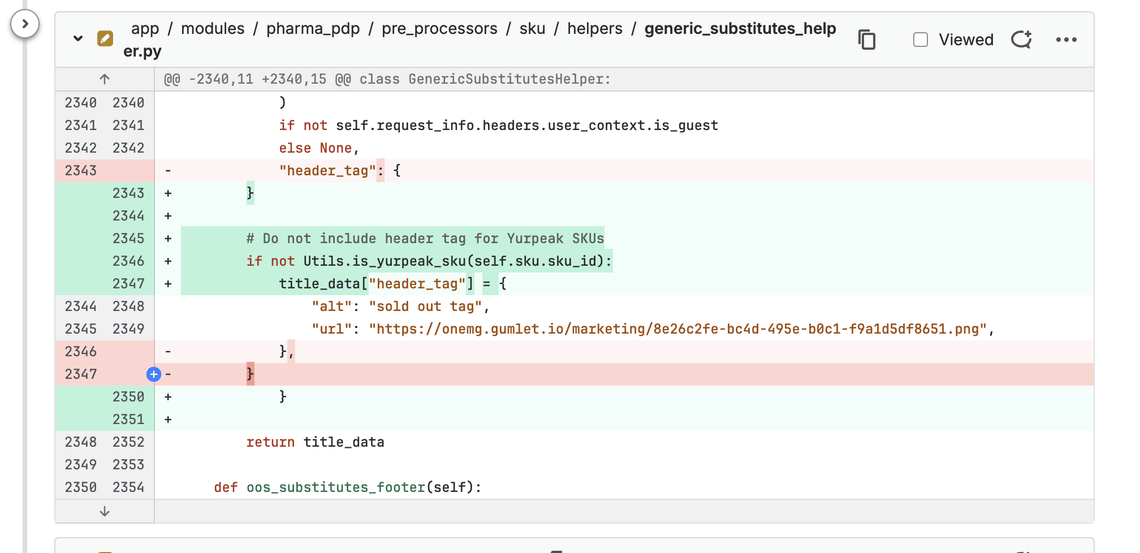The height and width of the screenshot is (553, 1140).
Task: Click the 'return title_data' code line
Action: [x=315, y=442]
